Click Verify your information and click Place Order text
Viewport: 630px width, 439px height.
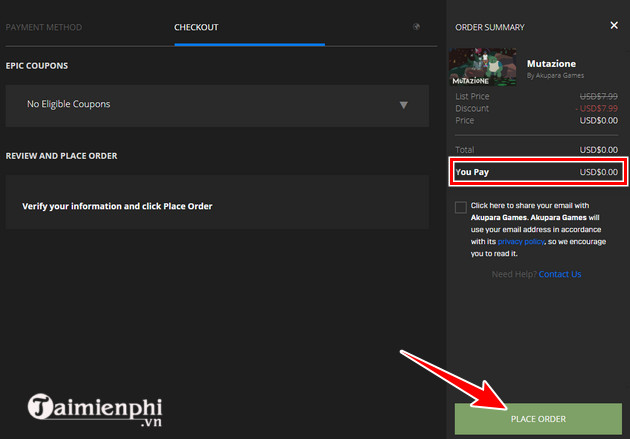click(117, 206)
